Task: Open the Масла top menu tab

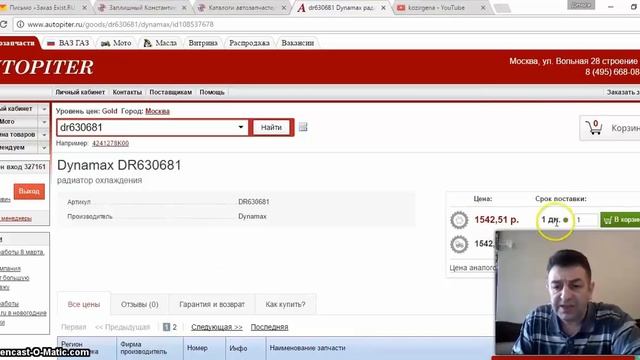Action: (160, 43)
